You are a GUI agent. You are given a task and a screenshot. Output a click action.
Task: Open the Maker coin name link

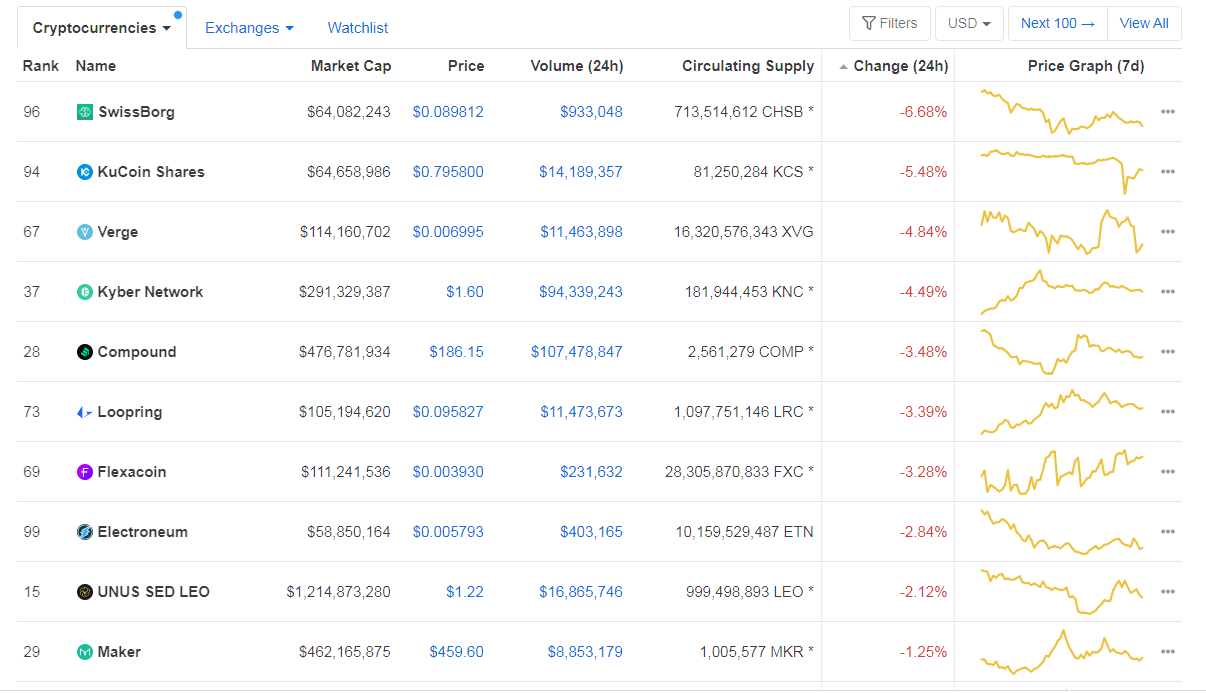(119, 652)
